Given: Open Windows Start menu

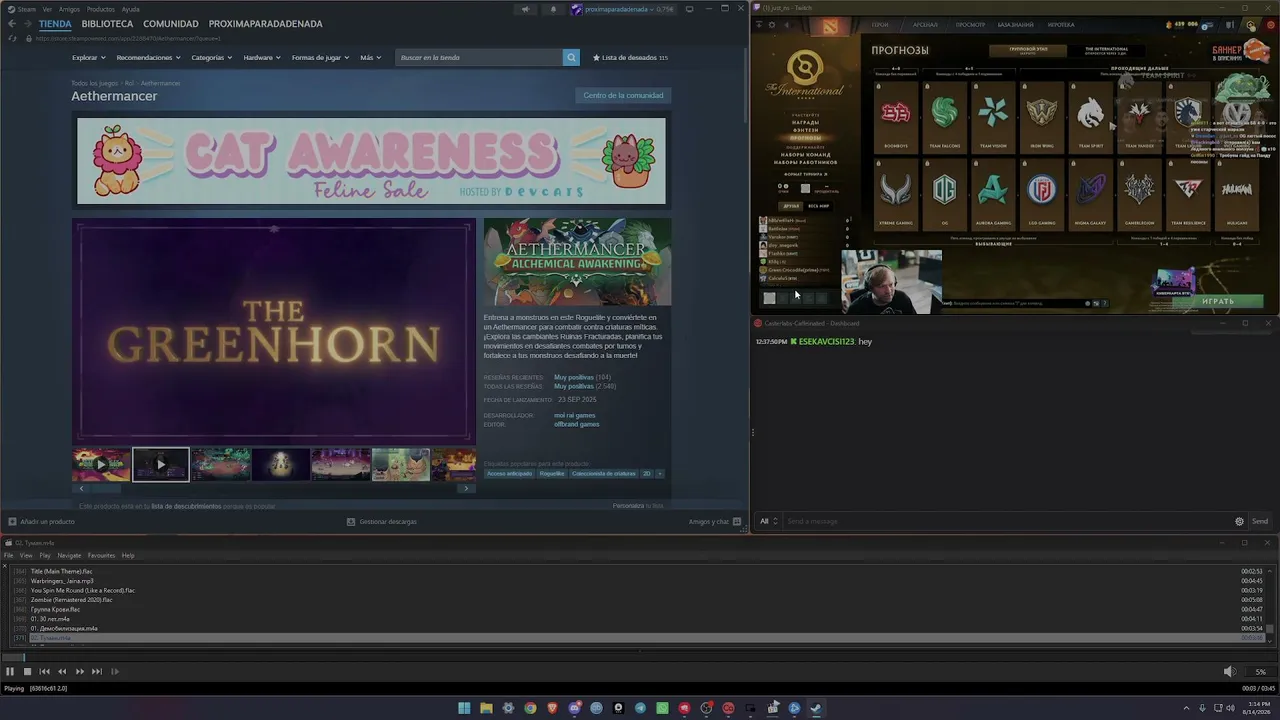Looking at the screenshot, I should point(464,708).
